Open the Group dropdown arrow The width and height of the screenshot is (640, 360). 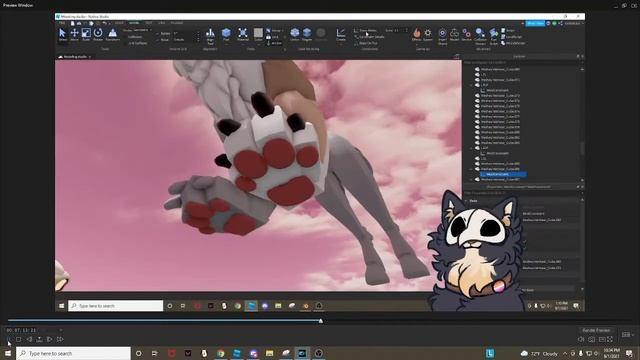(x=282, y=31)
